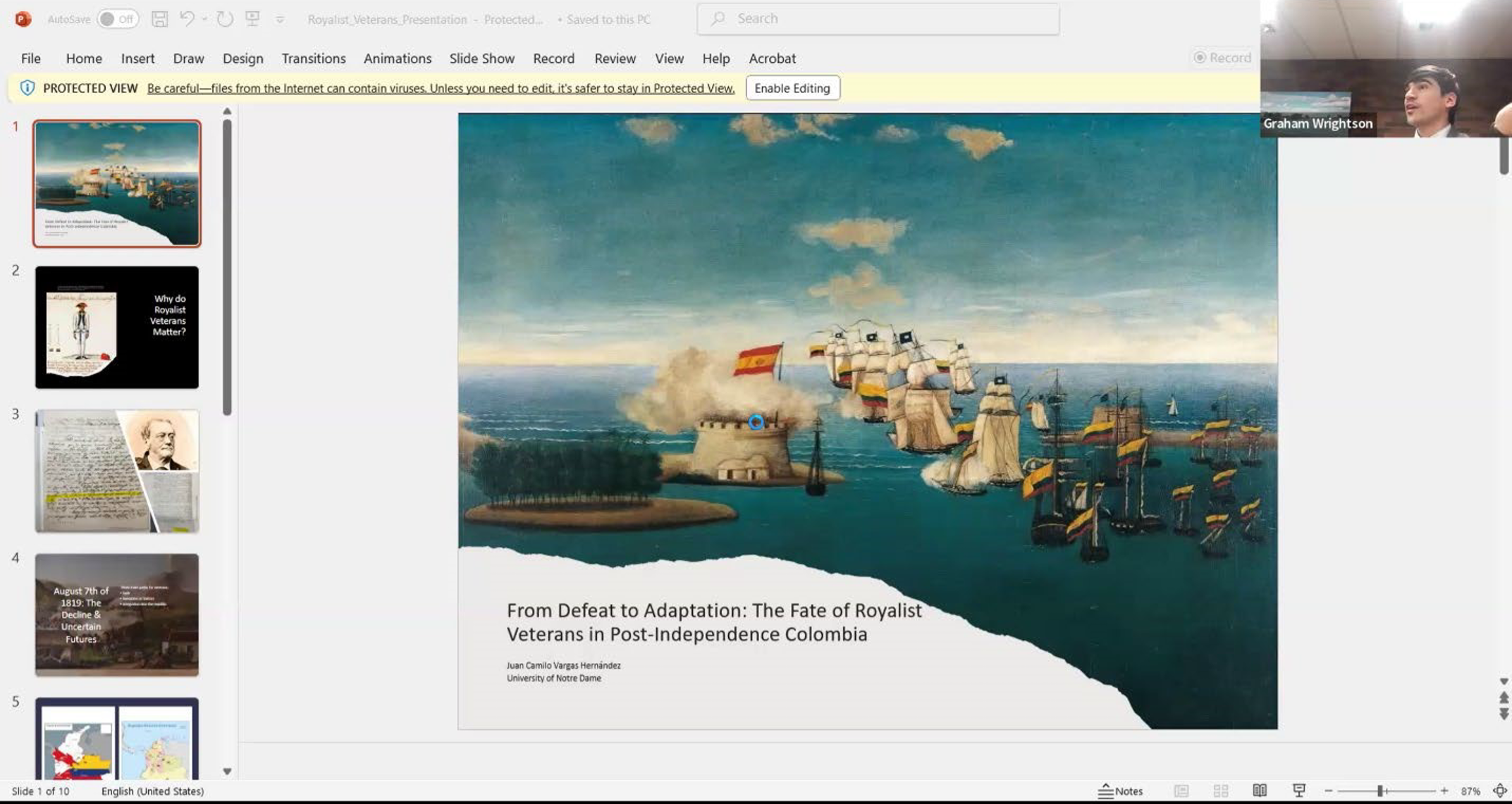Click Fit slide to current window icon
The image size is (1512, 804).
coord(1499,791)
